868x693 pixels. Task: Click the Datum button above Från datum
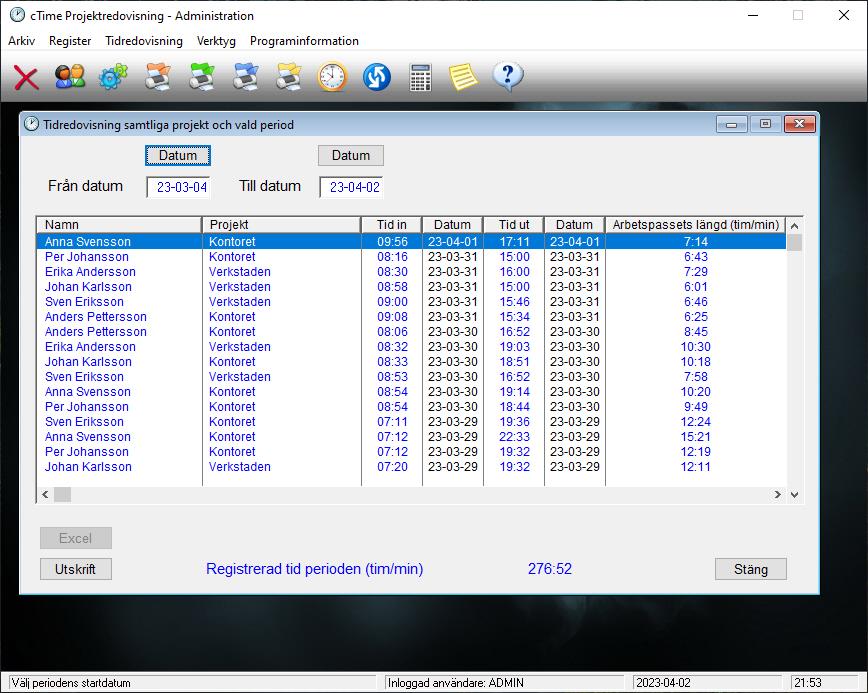pyautogui.click(x=178, y=156)
